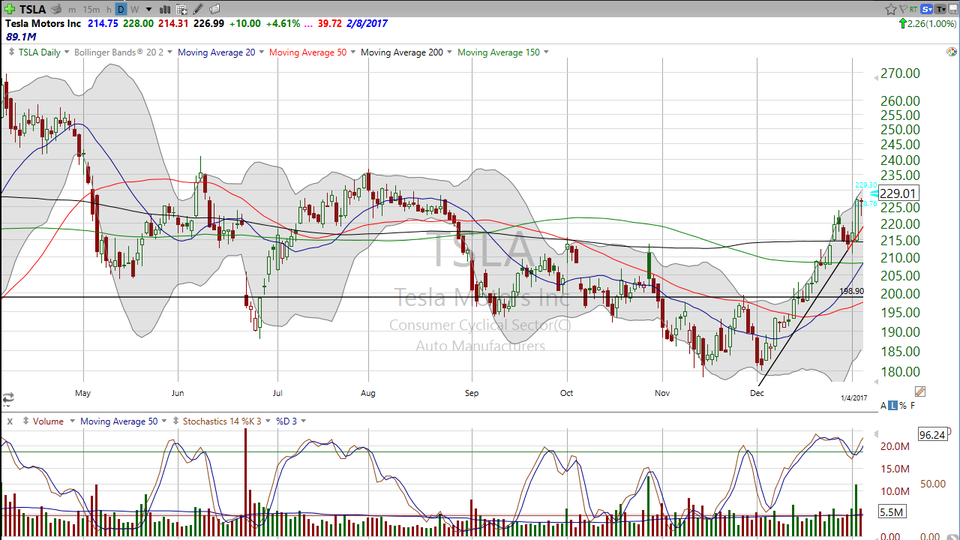Switch to the monthly 'm' timeframe
The image size is (960, 540).
[72, 10]
